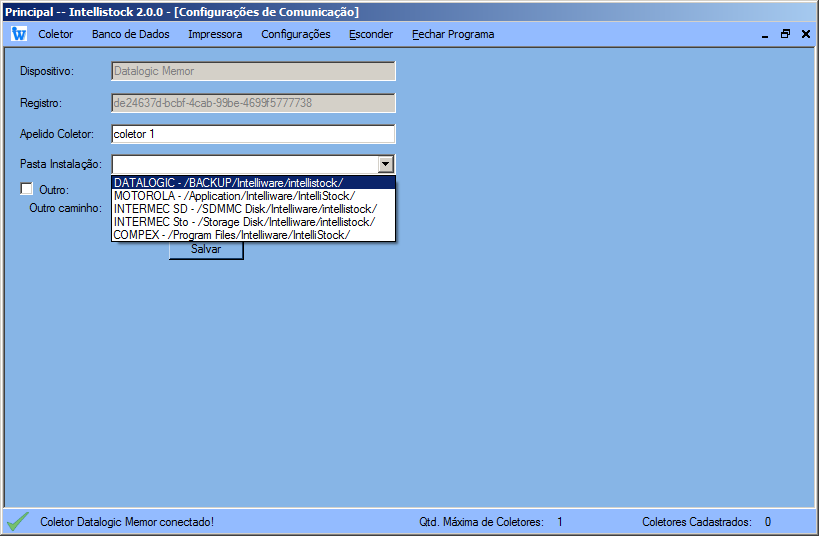
Task: Click the Intellistock W logo icon
Action: 19,34
